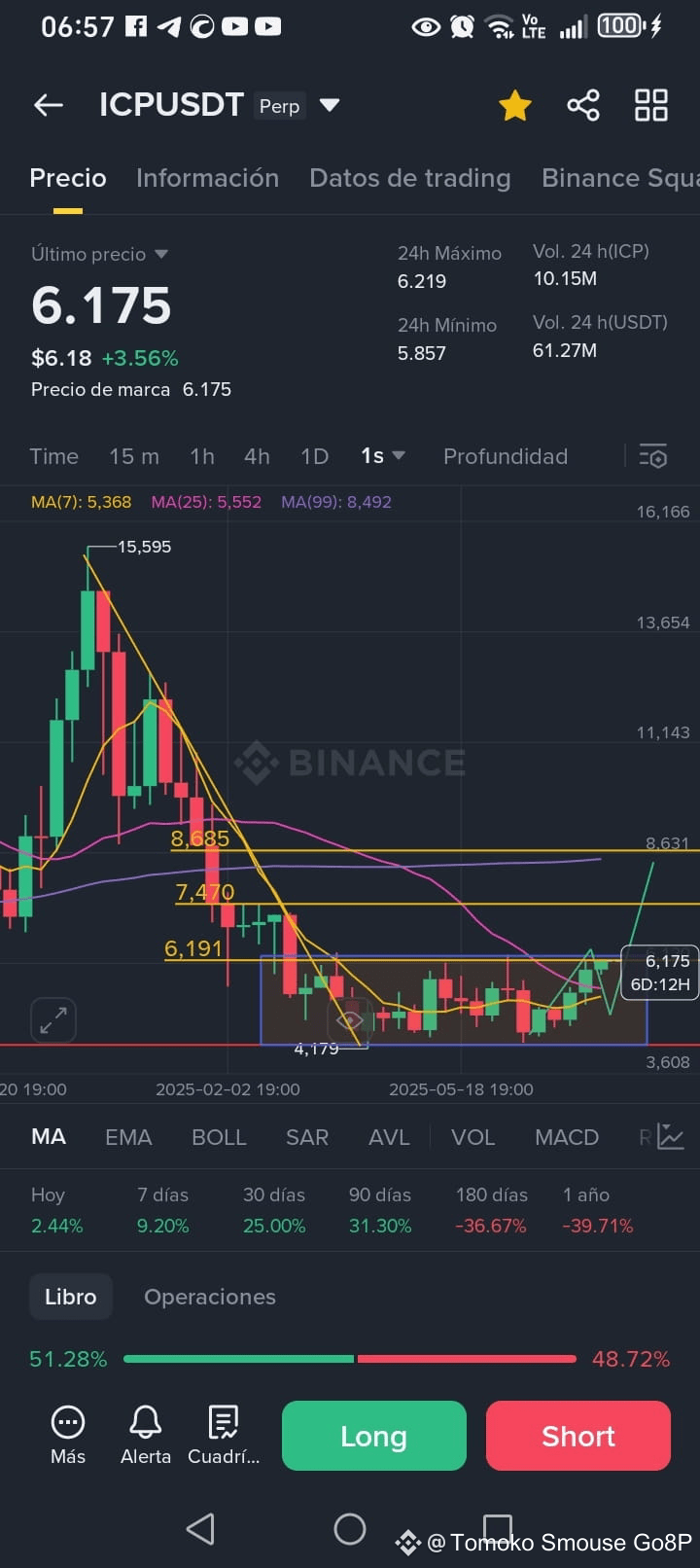The image size is (700, 1568).
Task: Open the grid layout icon
Action: (650, 105)
